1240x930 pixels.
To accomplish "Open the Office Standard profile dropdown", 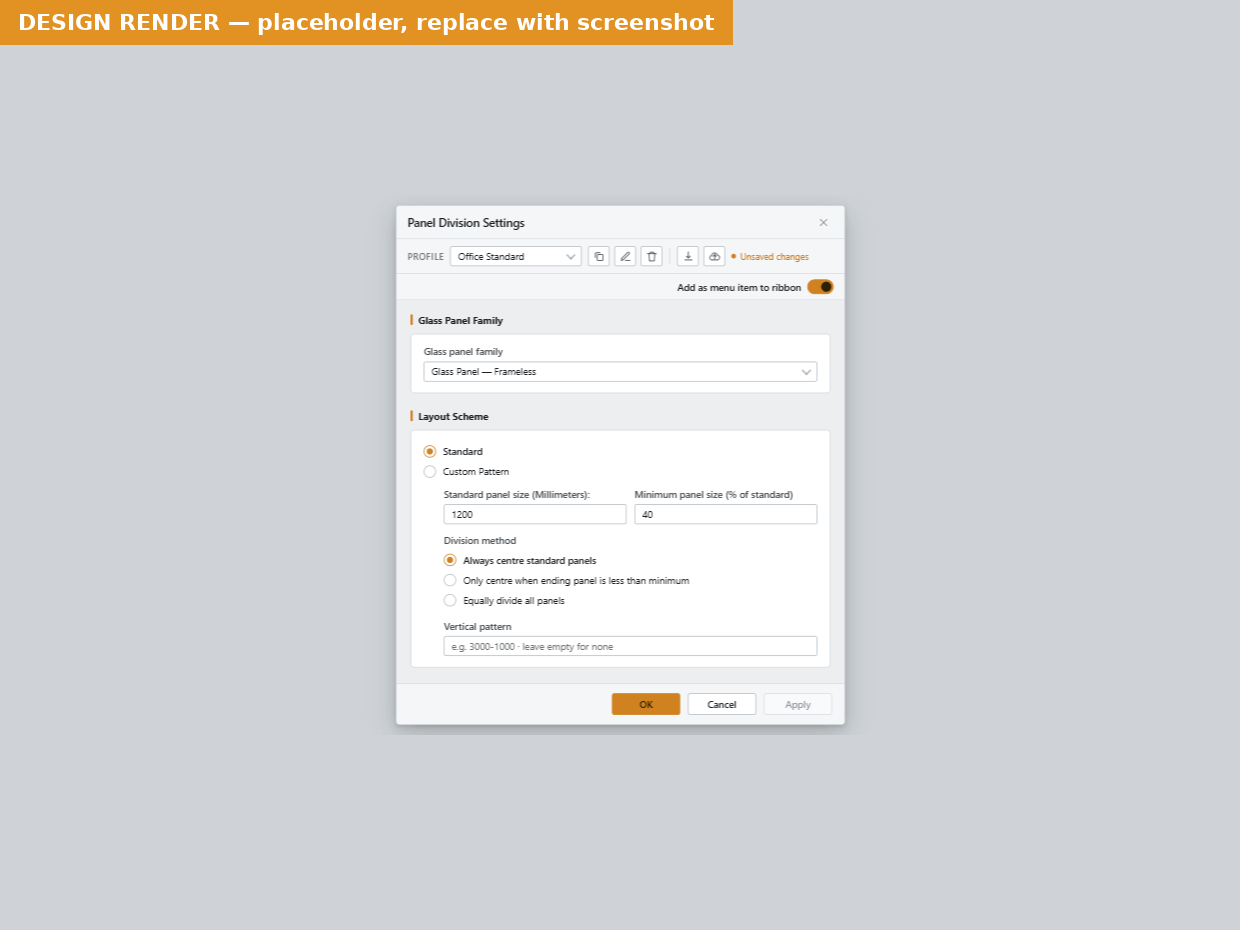I will (516, 257).
